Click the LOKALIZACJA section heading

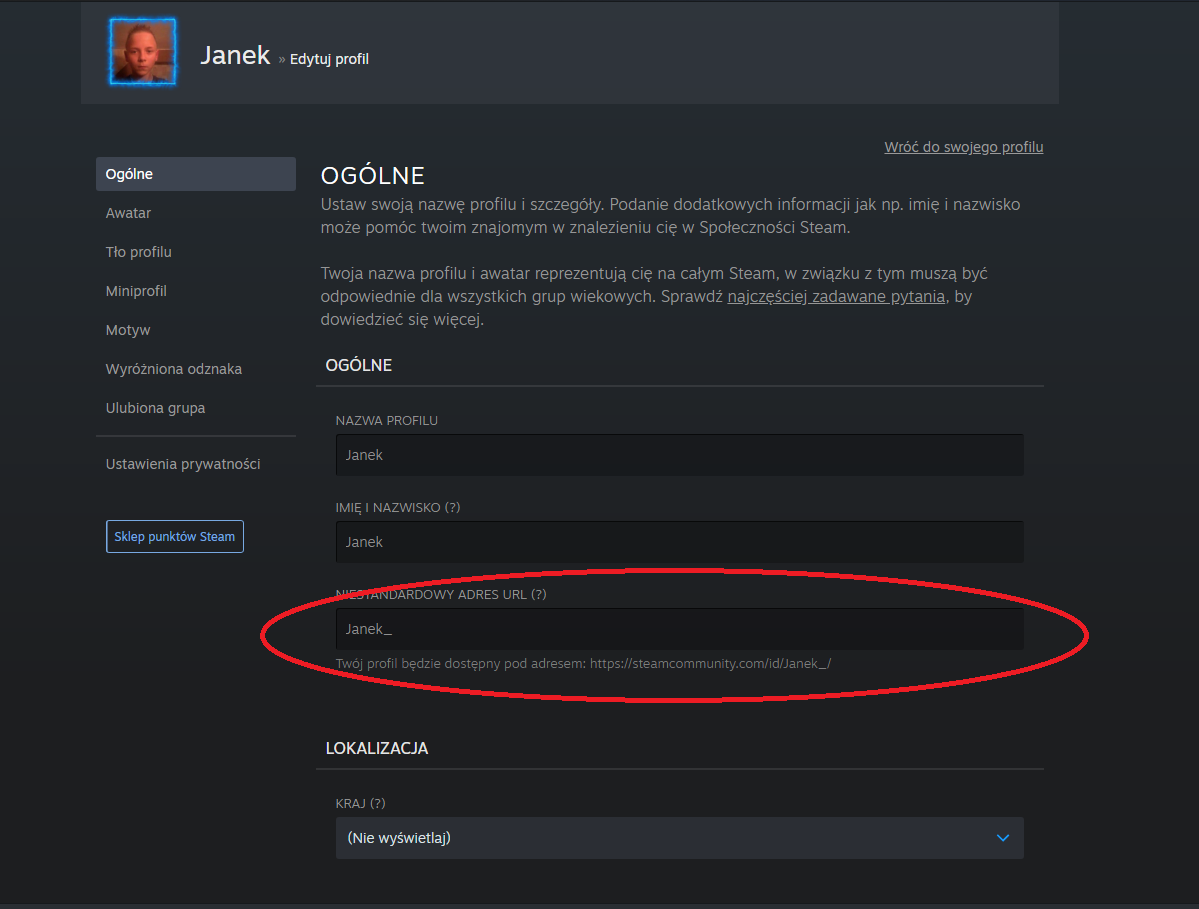[x=377, y=748]
